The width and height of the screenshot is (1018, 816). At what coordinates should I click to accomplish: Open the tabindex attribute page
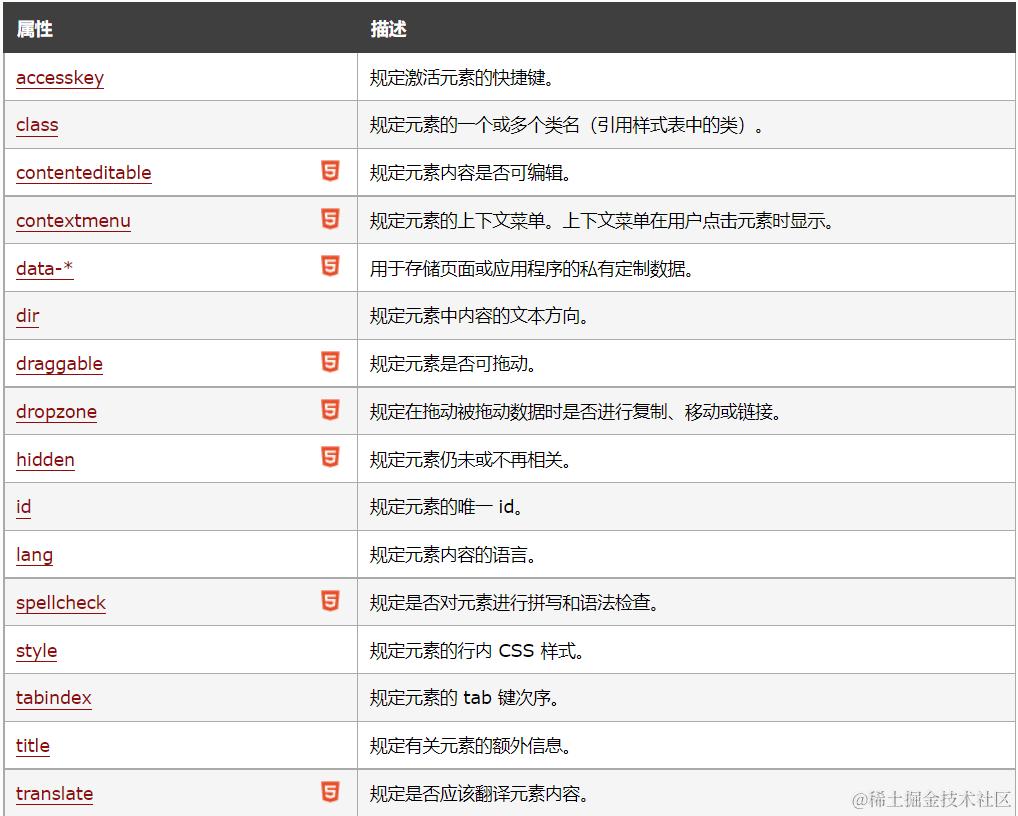point(53,699)
